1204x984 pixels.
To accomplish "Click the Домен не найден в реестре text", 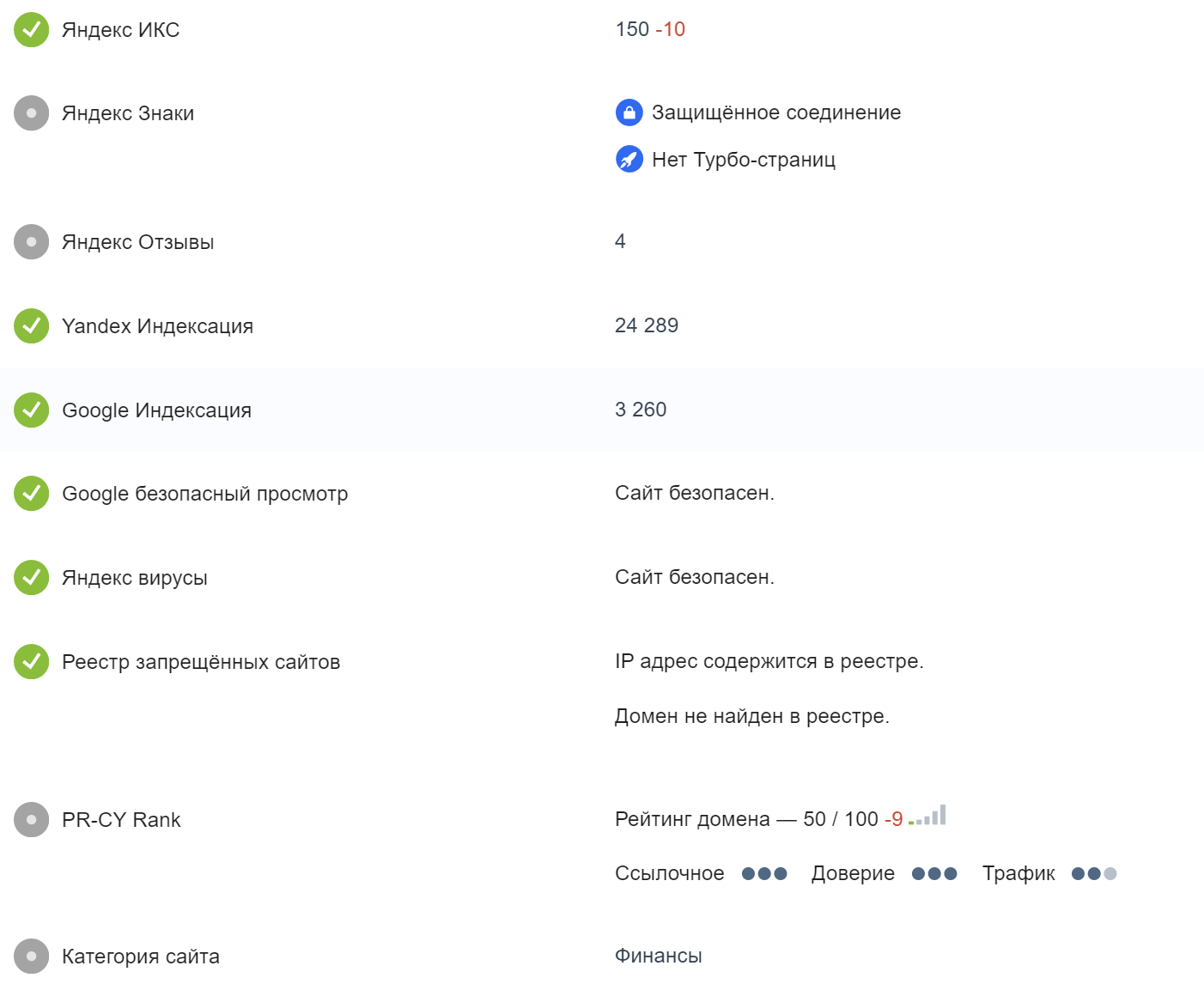I will point(752,716).
